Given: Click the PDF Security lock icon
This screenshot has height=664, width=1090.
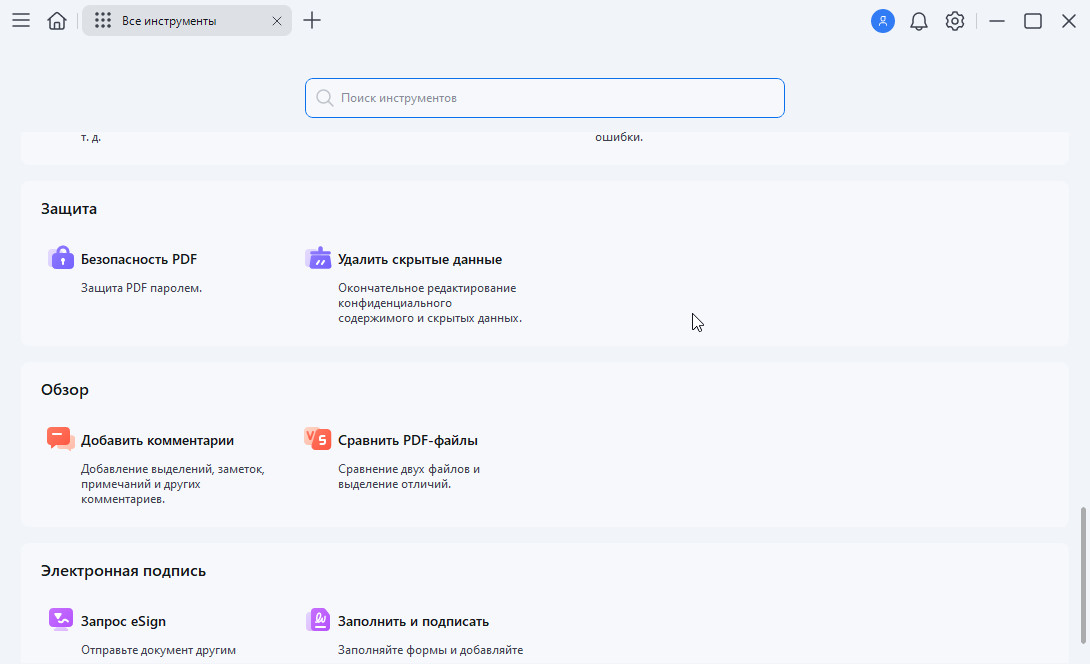Looking at the screenshot, I should [x=61, y=258].
